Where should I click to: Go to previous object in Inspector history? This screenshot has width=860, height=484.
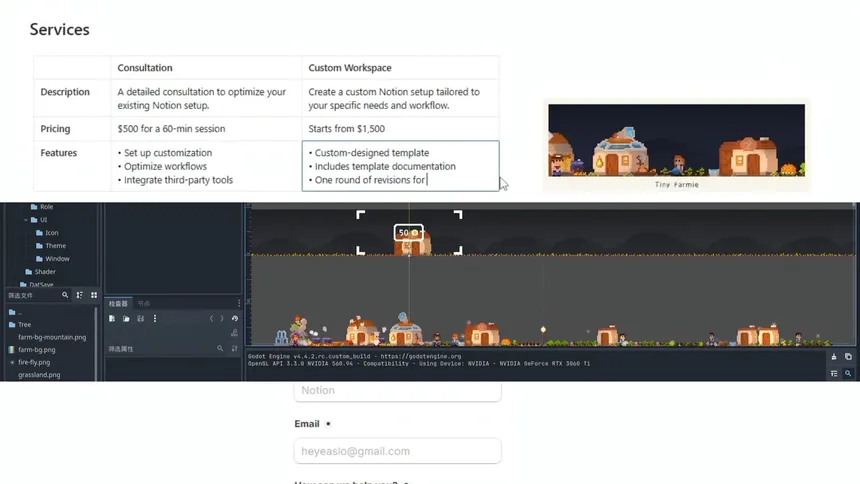click(211, 318)
